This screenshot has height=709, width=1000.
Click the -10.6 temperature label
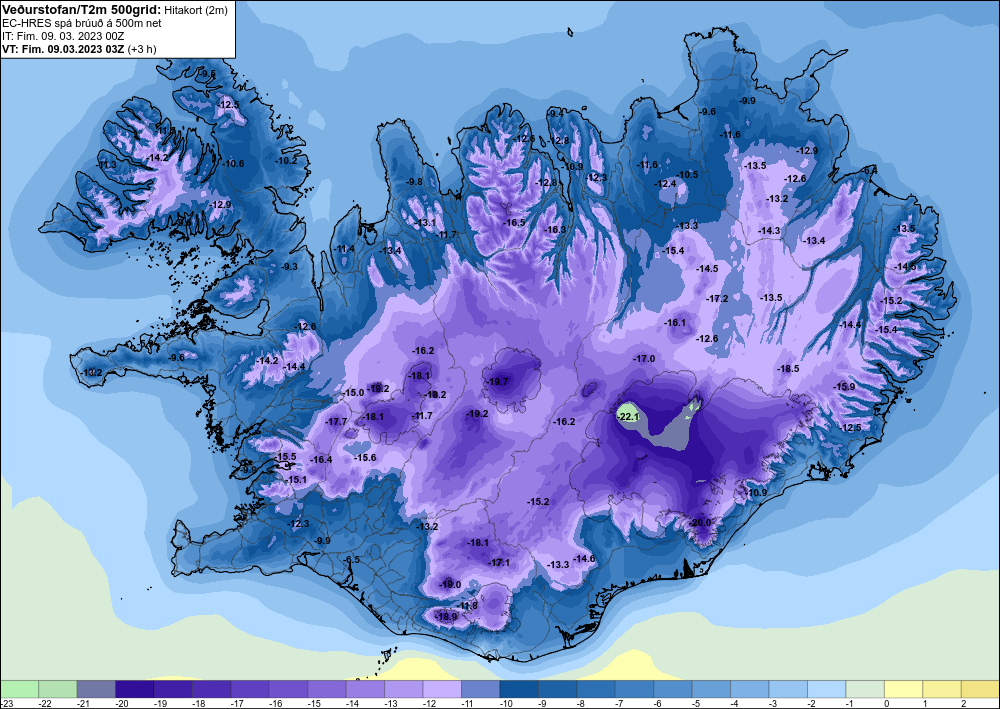[233, 164]
